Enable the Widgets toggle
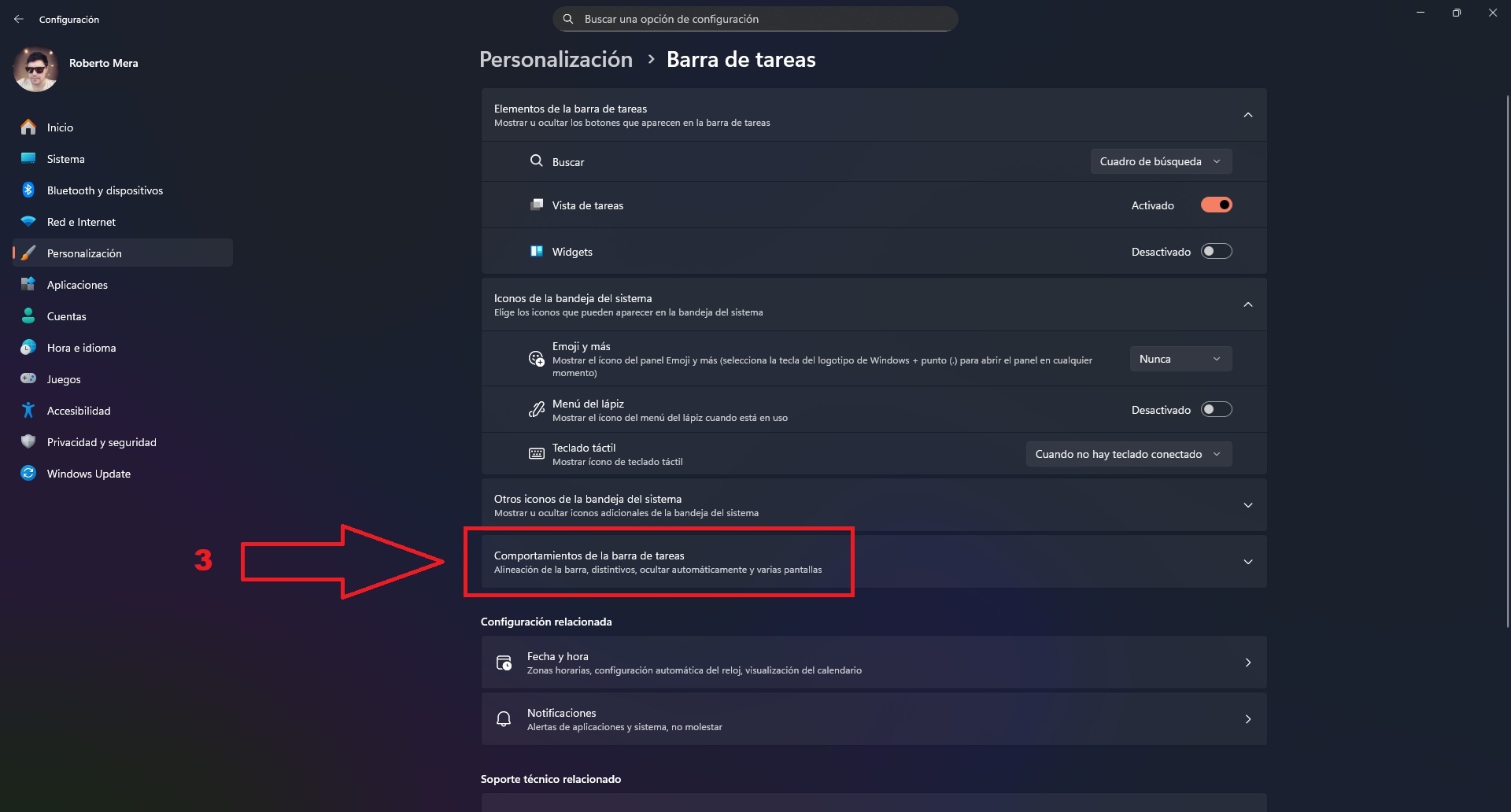The width and height of the screenshot is (1511, 812). point(1216,252)
